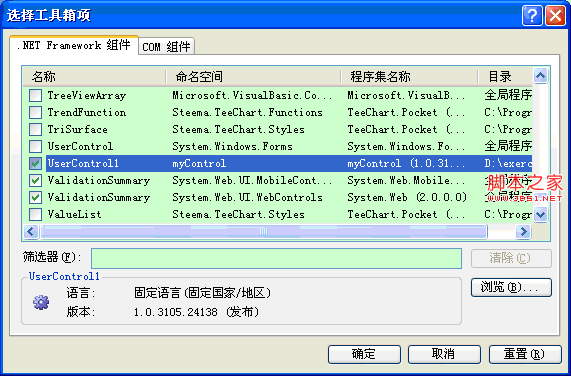Click Steema.TeeChart.Functions namespace cell

(247, 112)
